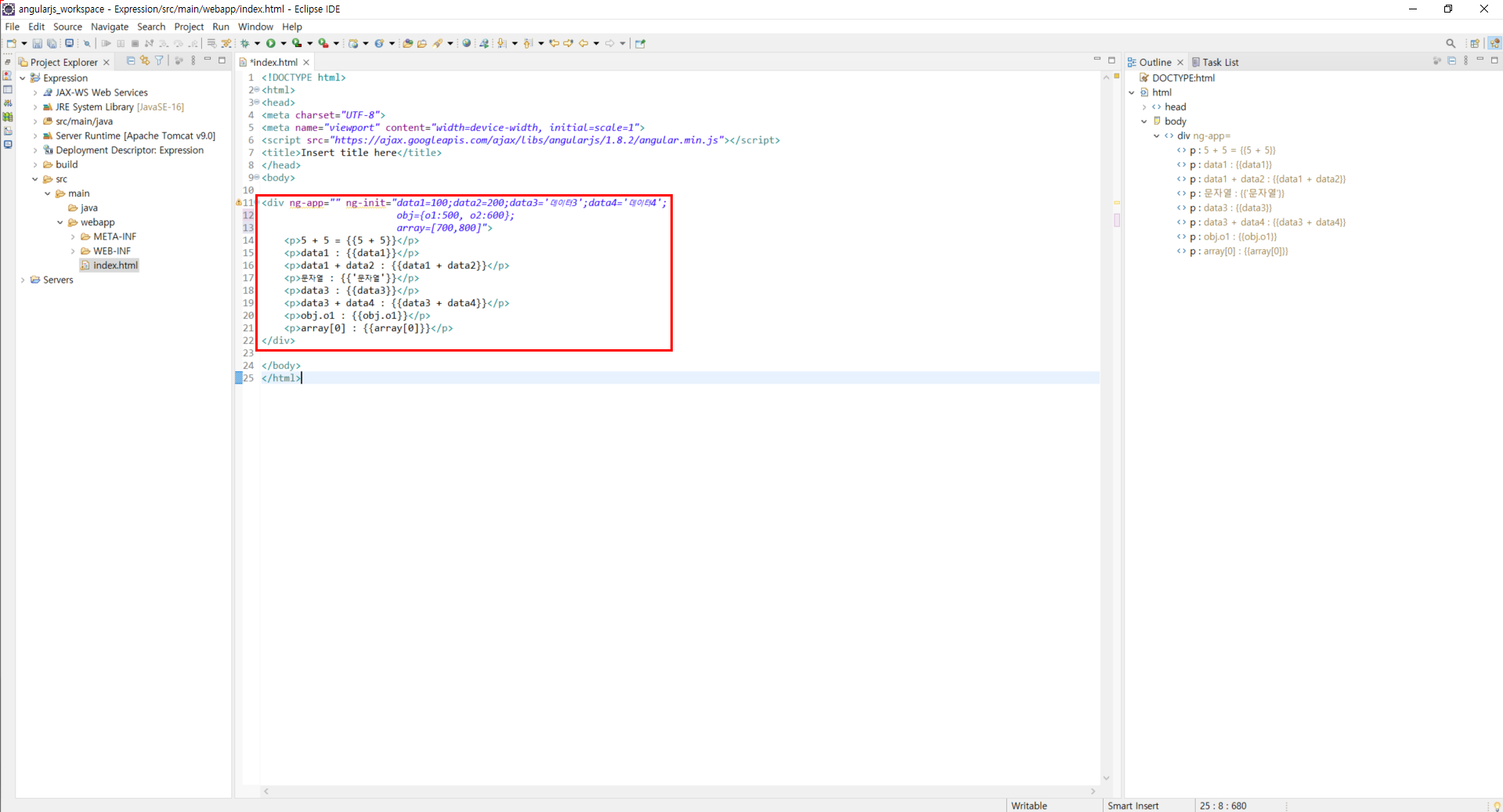This screenshot has width=1503, height=812.
Task: Click the Open Web Browser globe icon
Action: pos(467,44)
